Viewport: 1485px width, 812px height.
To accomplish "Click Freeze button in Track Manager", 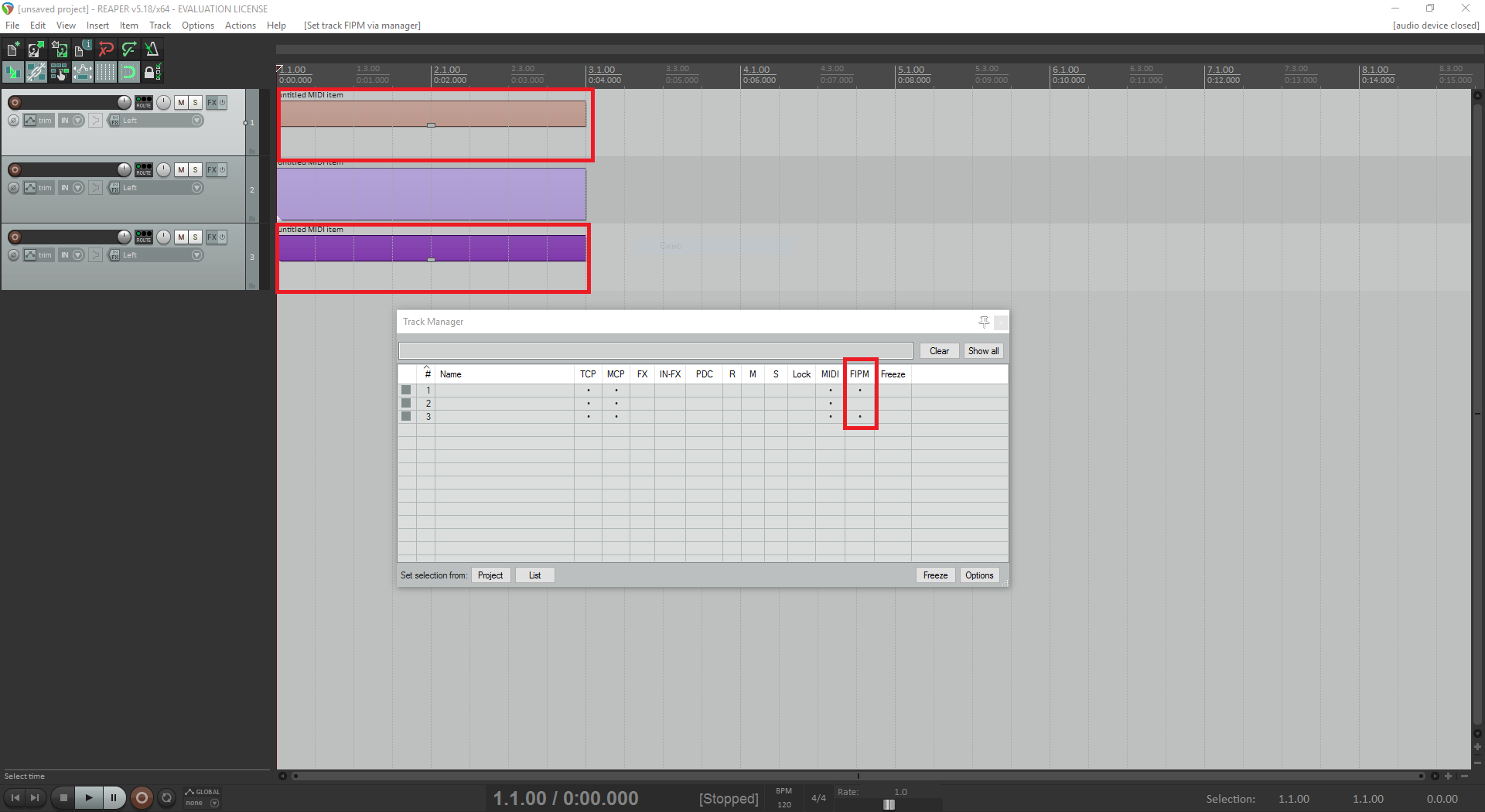I will click(x=935, y=575).
